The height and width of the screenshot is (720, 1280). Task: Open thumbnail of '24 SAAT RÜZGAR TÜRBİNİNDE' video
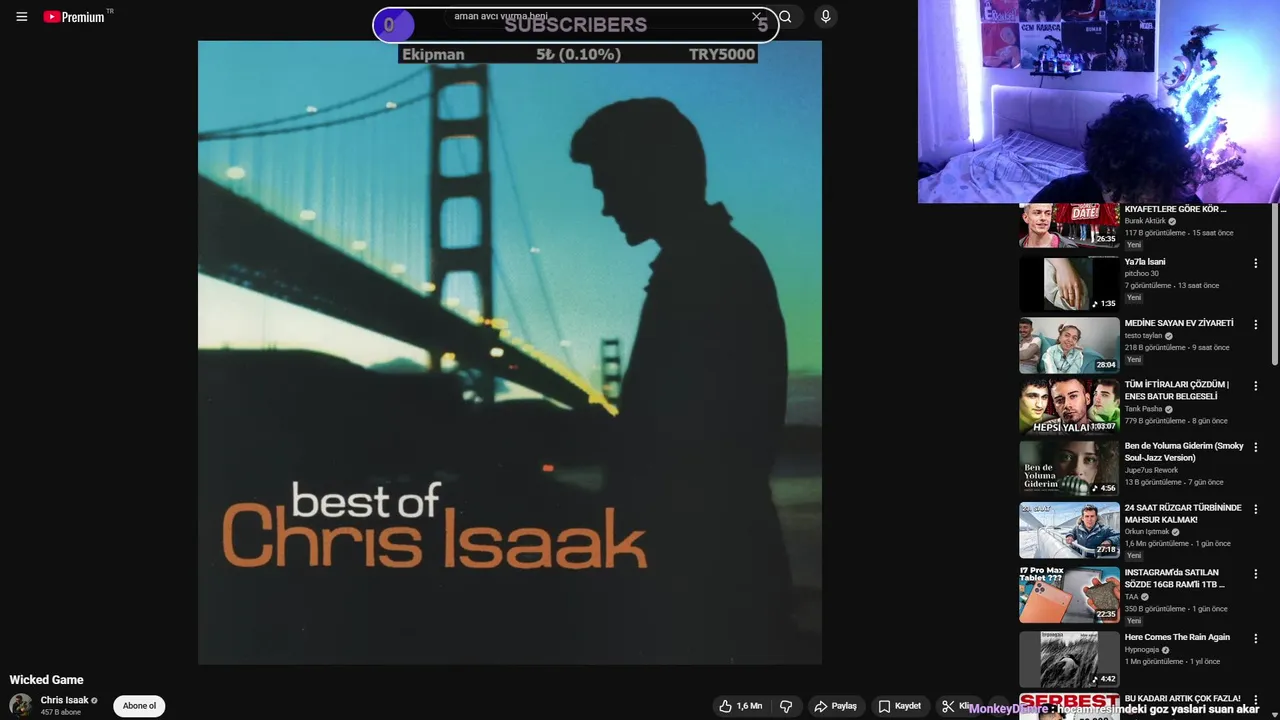pyautogui.click(x=1069, y=529)
